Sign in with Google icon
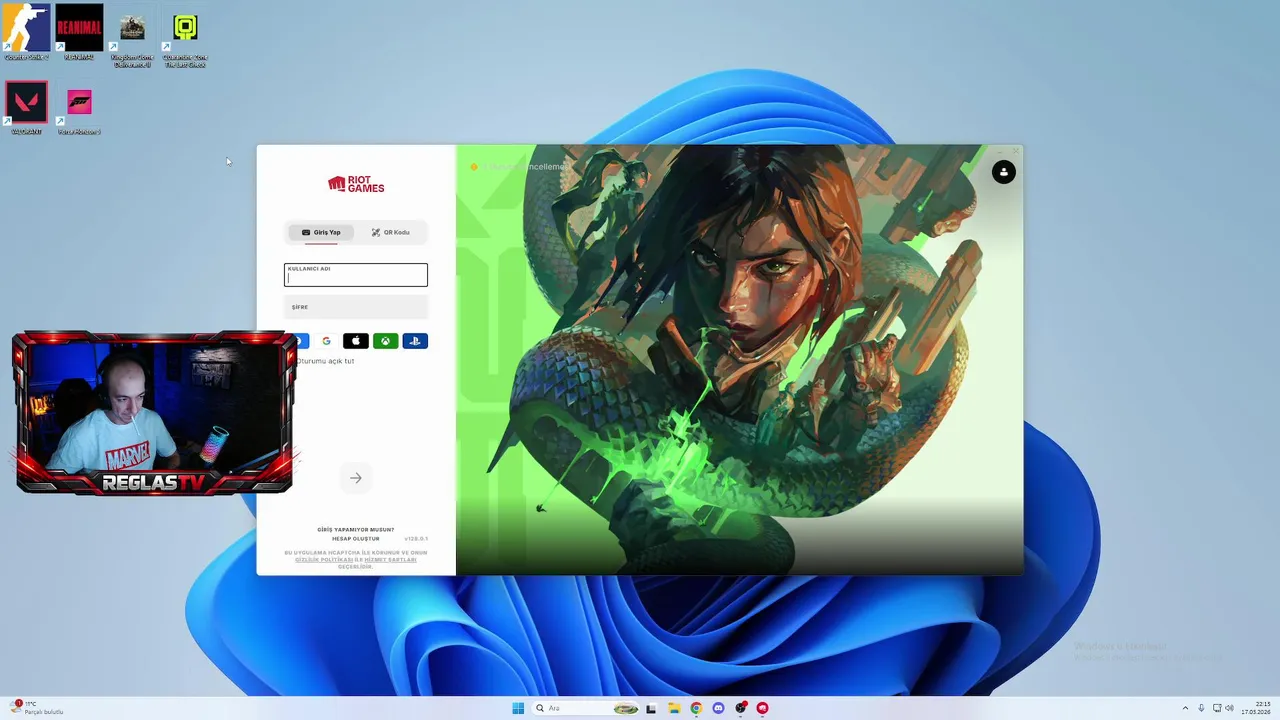Viewport: 1280px width, 720px height. [326, 341]
